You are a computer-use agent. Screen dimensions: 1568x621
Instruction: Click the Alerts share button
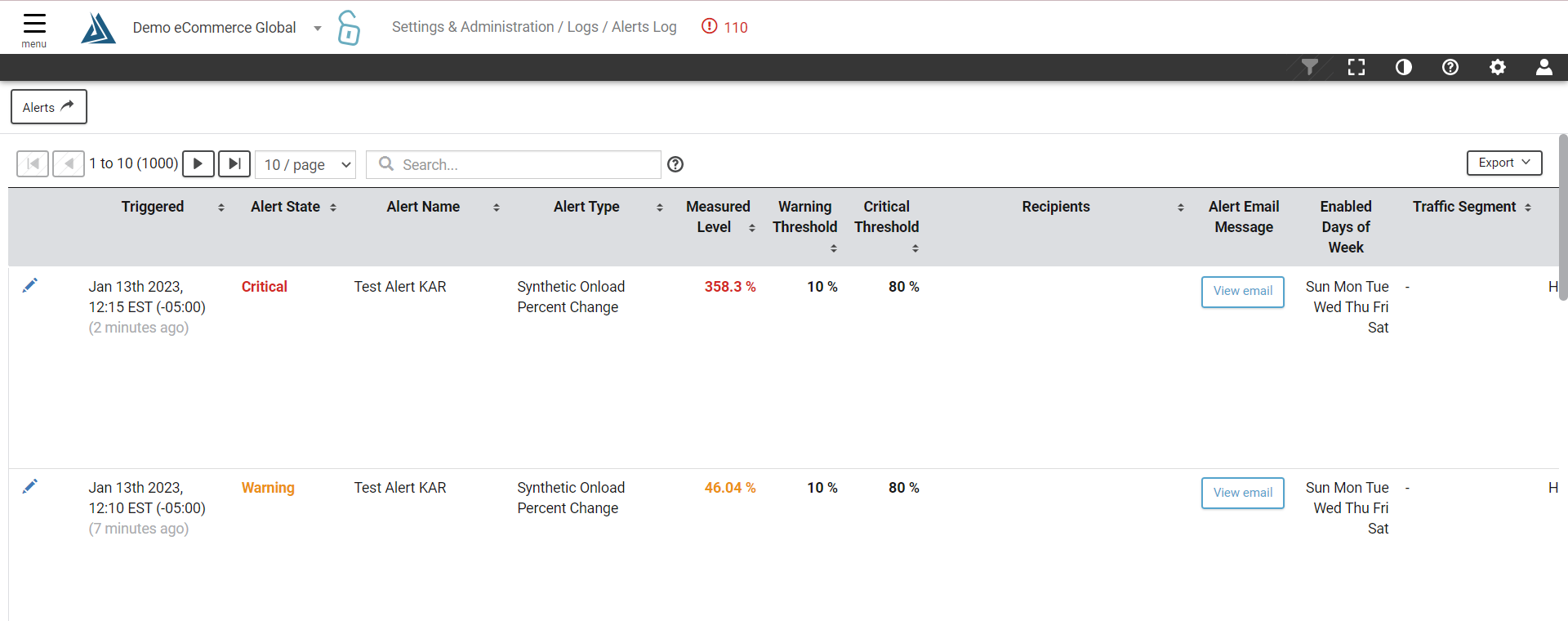(49, 107)
